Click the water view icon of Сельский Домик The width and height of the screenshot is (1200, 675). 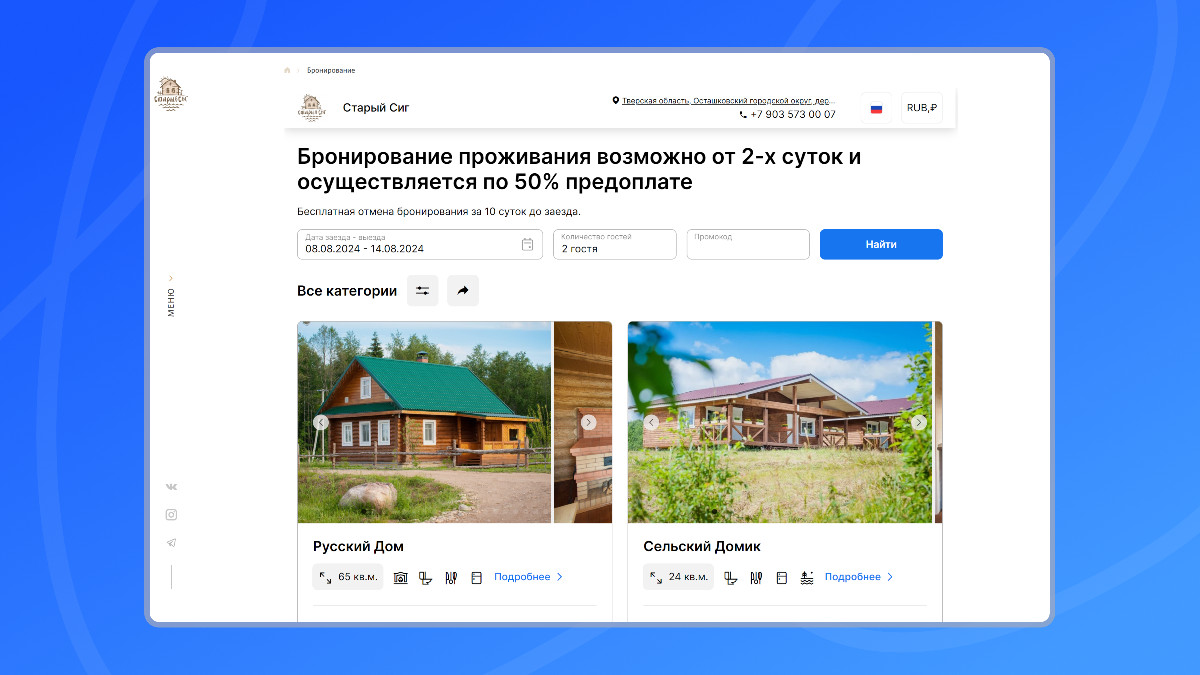click(x=807, y=577)
